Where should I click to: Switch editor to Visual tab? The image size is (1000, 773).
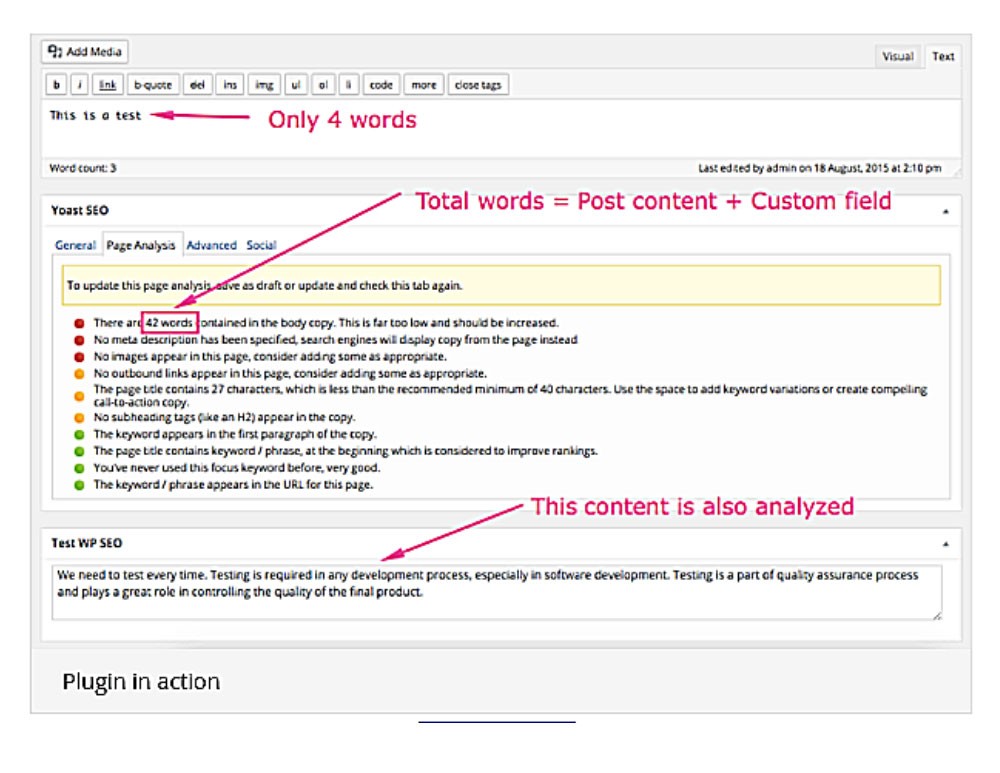(897, 57)
